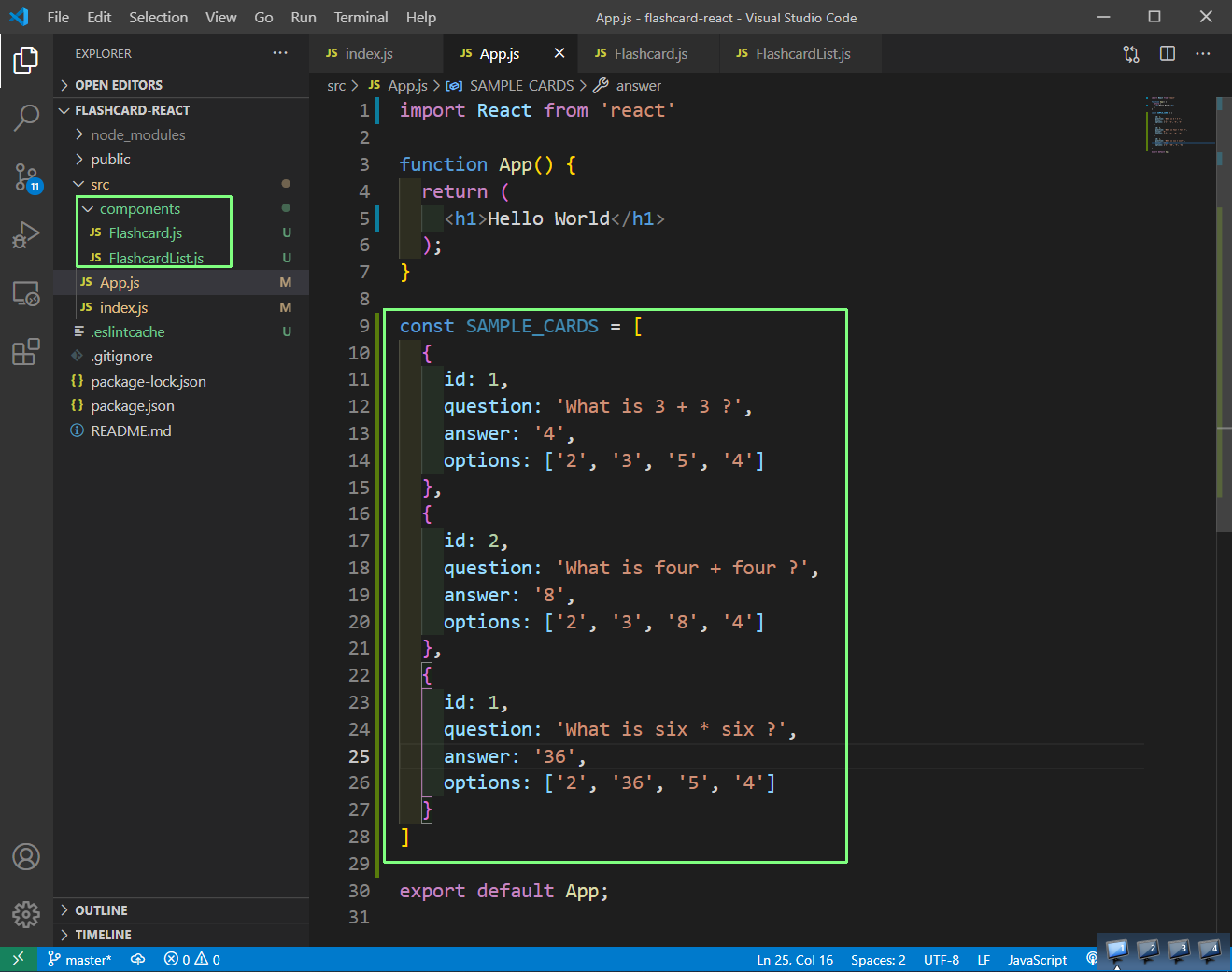Viewport: 1232px width, 972px height.
Task: Select App.js in the explorer tree
Action: (181, 283)
